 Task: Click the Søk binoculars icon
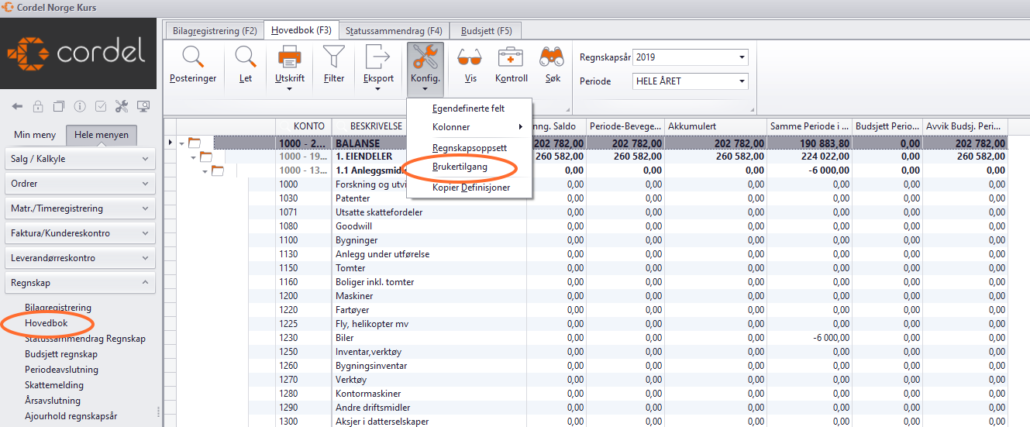[552, 57]
